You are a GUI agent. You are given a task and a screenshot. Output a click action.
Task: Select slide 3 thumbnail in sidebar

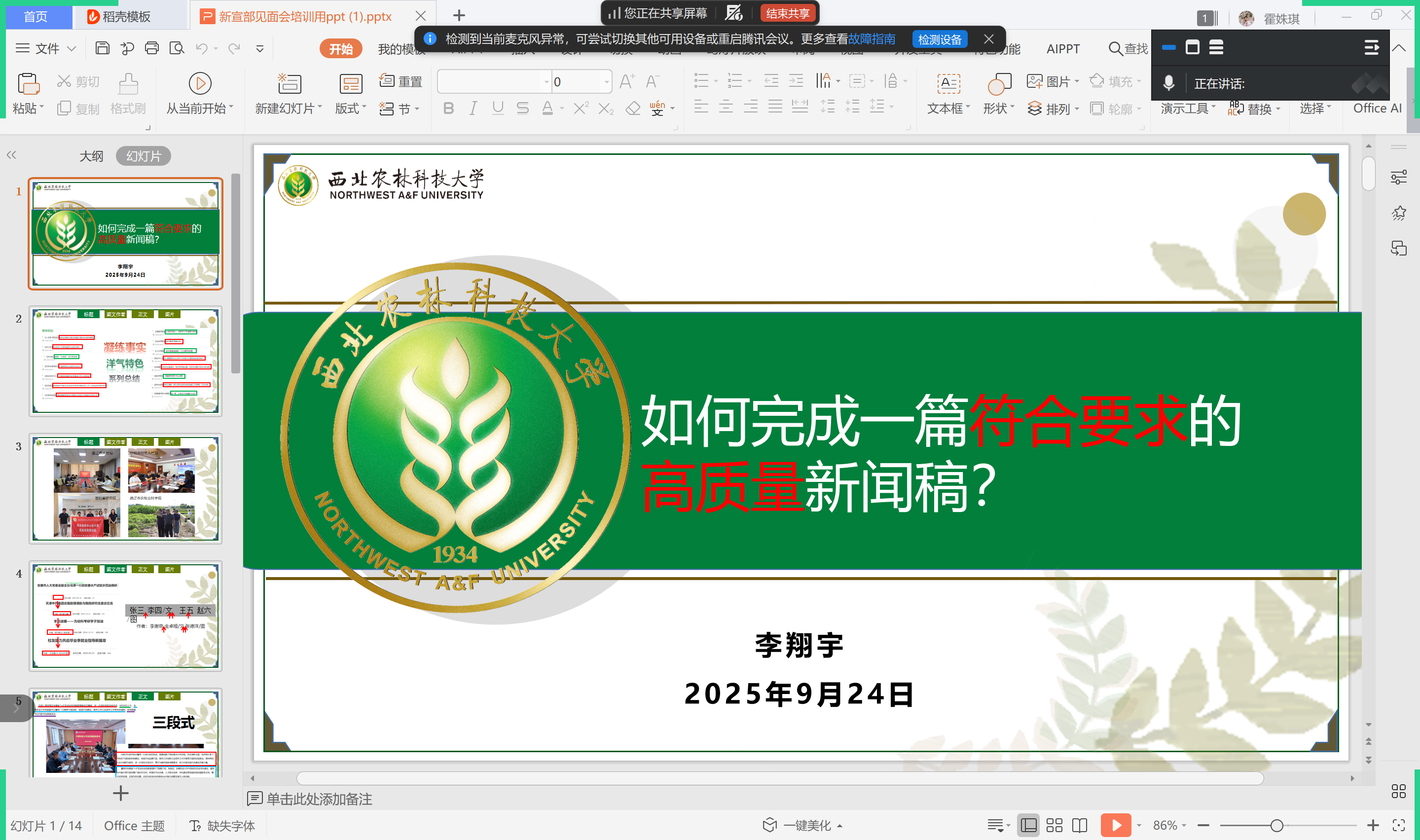pos(126,488)
